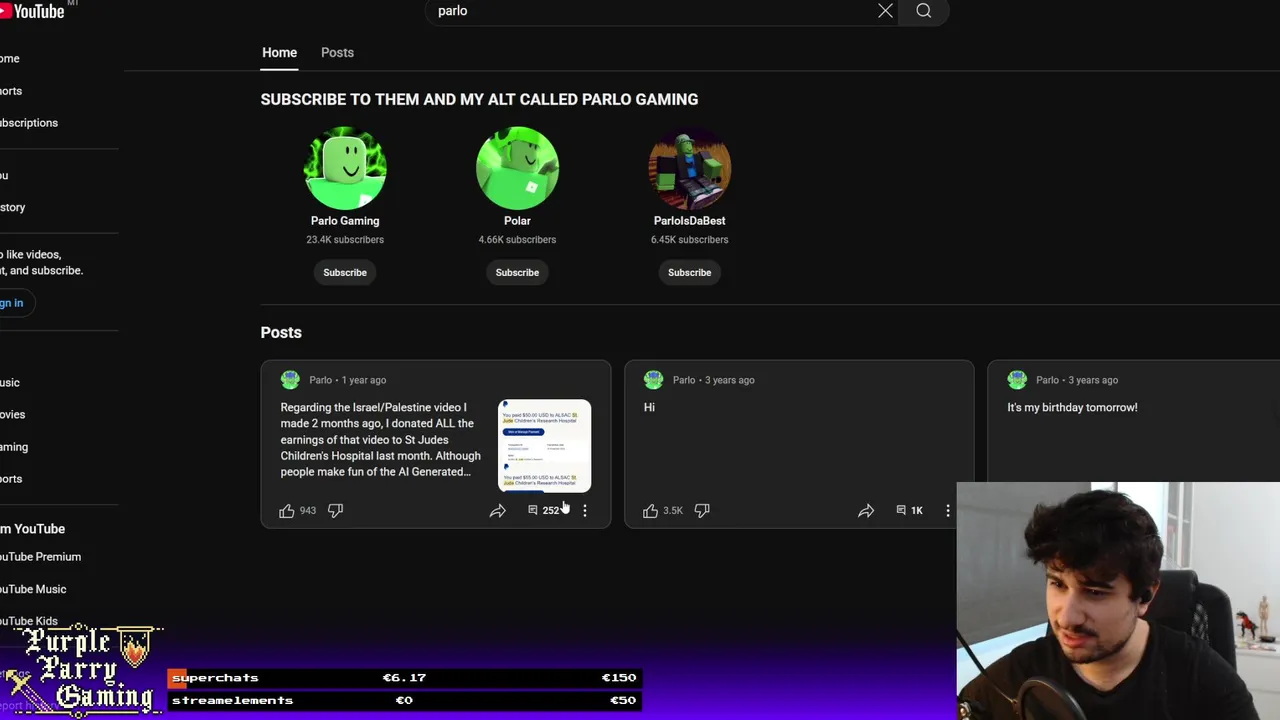
Task: Open comments on the donation post (252)
Action: click(x=544, y=510)
